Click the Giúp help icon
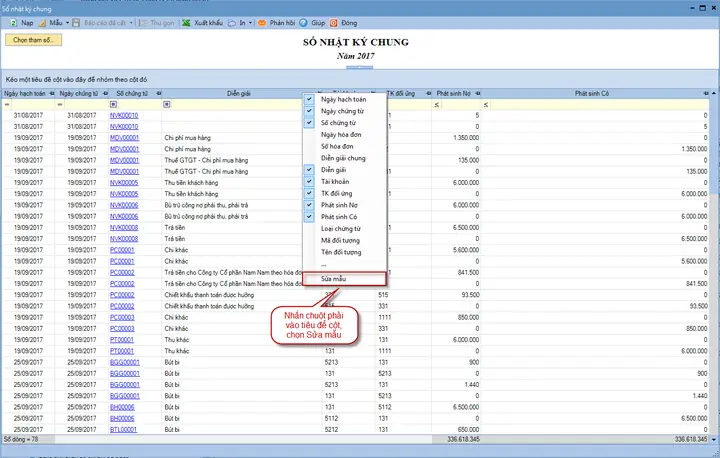 [304, 23]
